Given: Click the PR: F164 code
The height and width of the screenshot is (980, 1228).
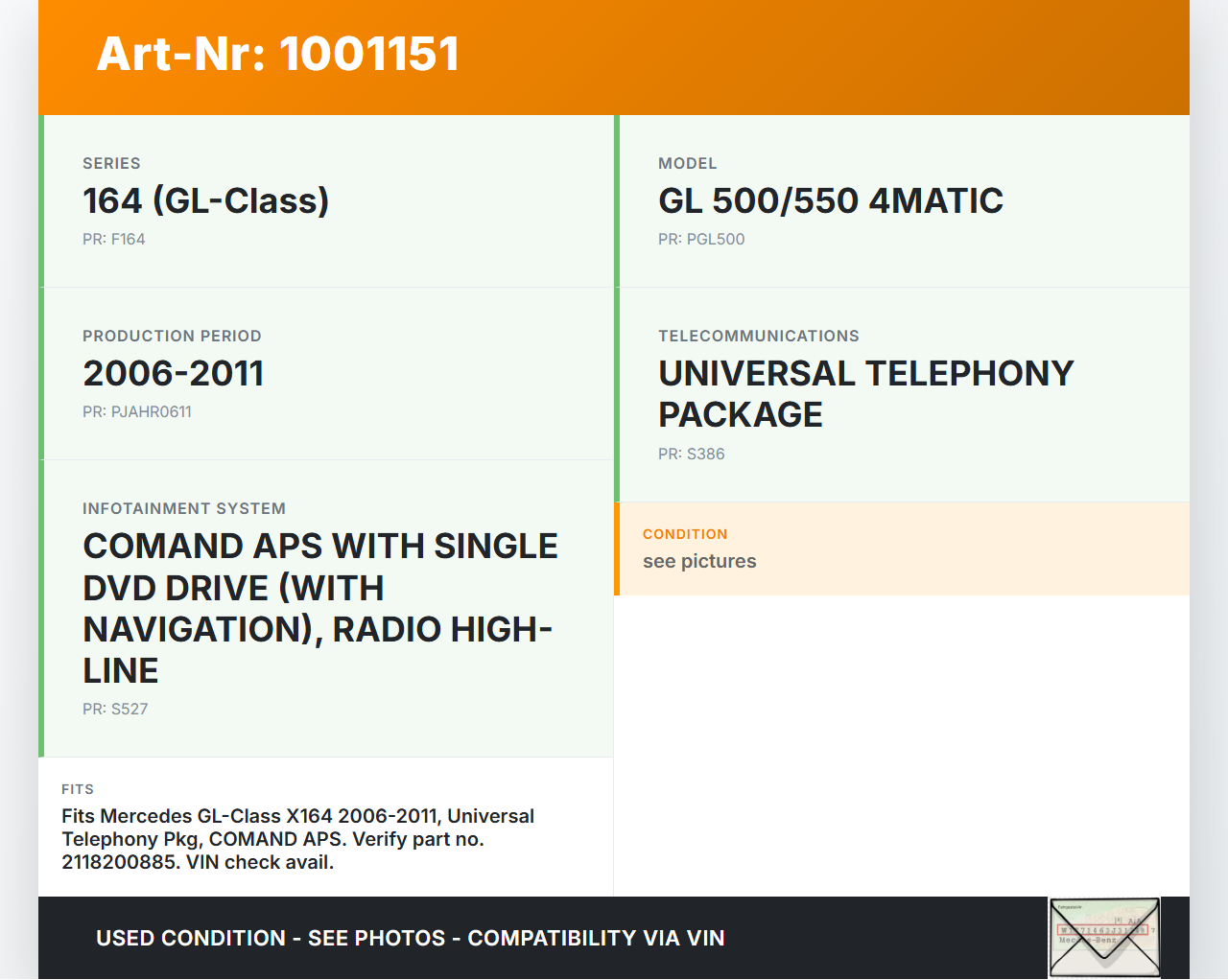Looking at the screenshot, I should (113, 240).
